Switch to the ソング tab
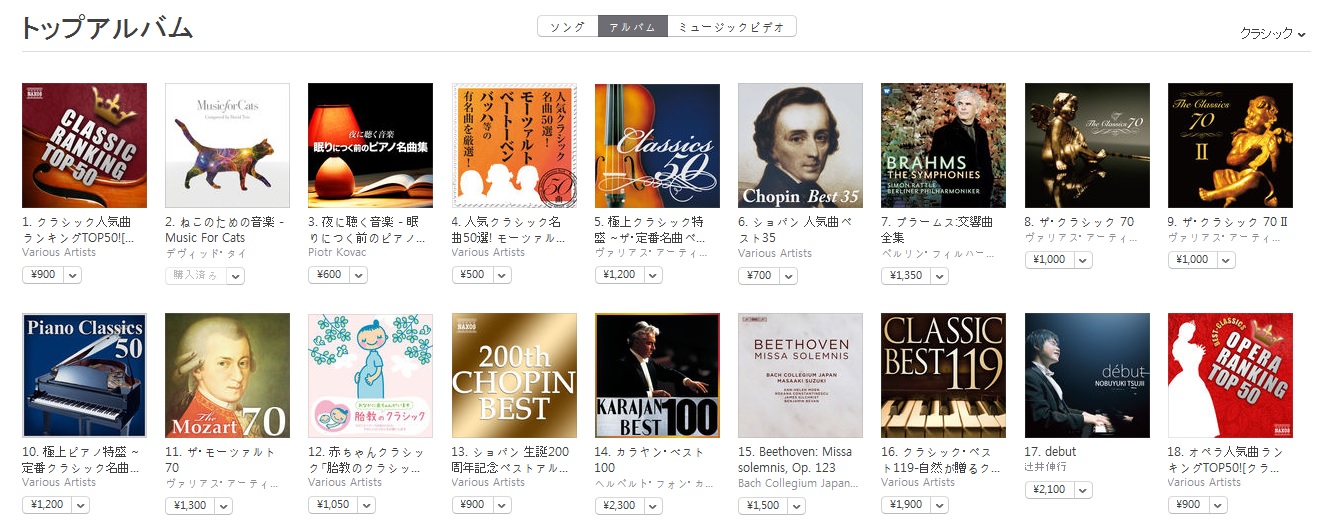 (567, 27)
